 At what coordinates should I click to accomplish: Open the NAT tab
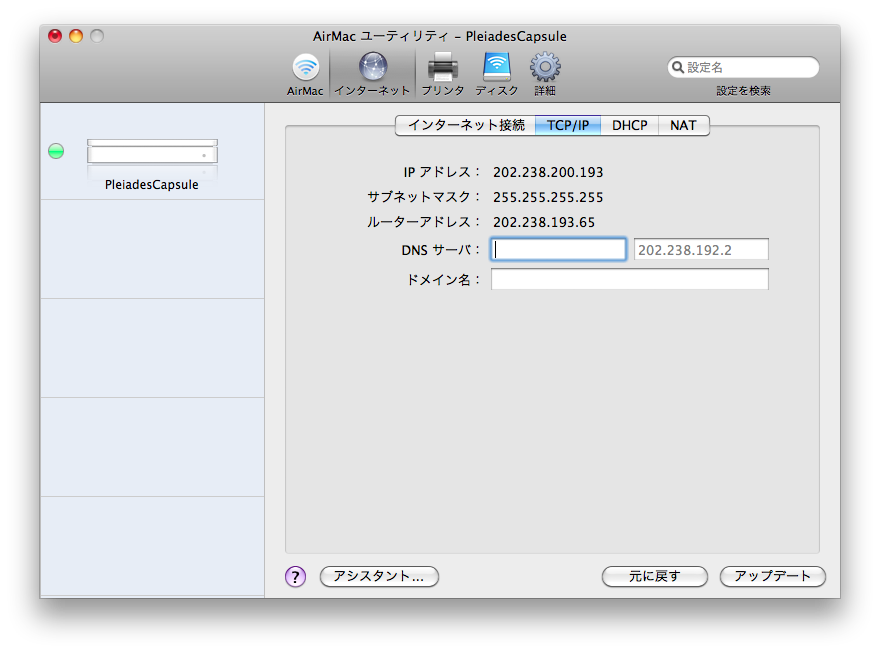[683, 125]
